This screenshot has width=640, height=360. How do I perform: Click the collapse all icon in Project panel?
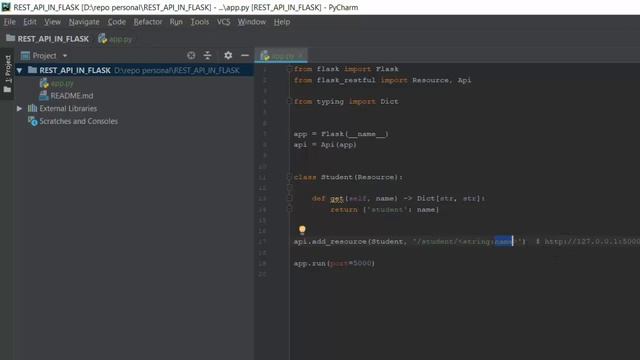207,56
